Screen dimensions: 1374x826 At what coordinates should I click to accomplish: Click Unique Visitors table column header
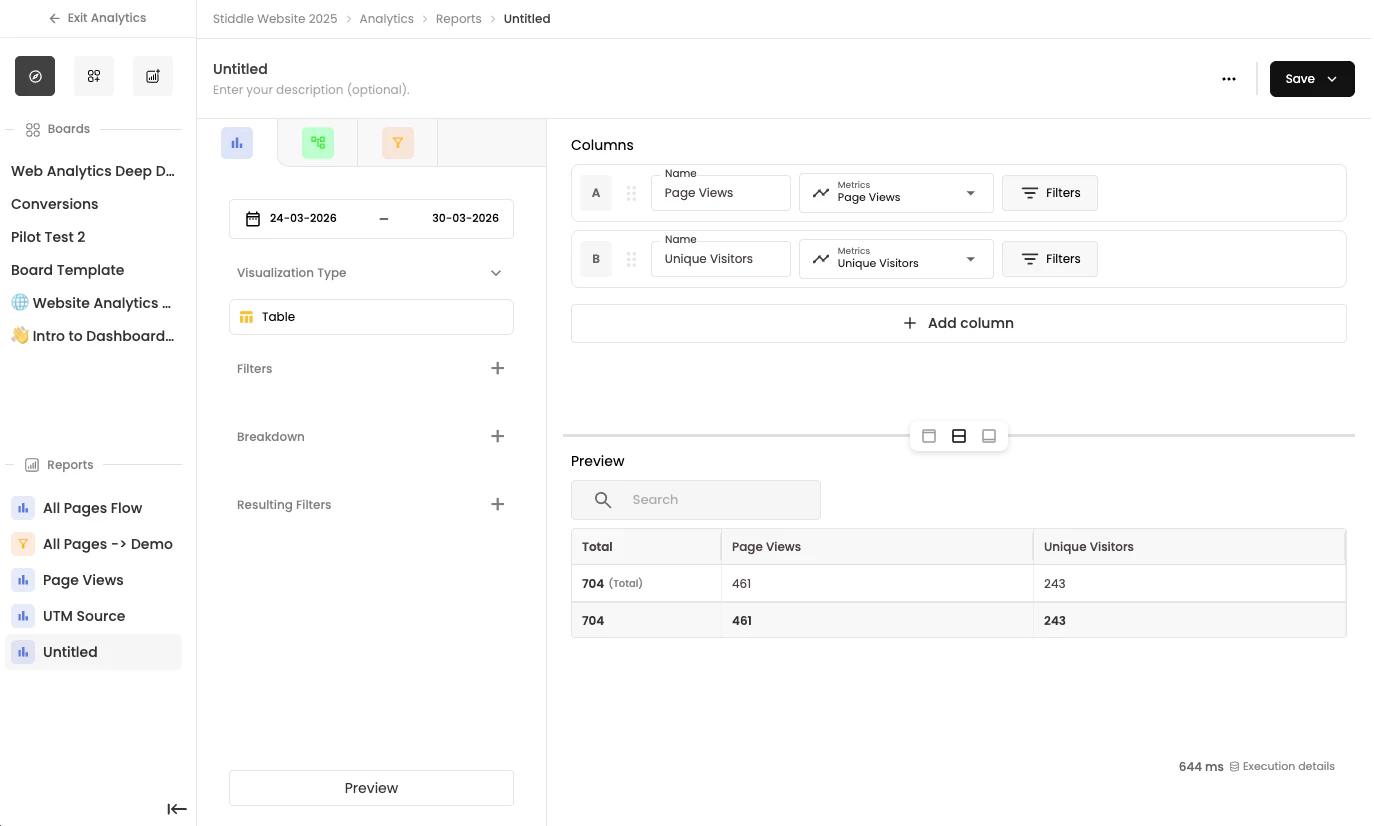click(x=1189, y=547)
